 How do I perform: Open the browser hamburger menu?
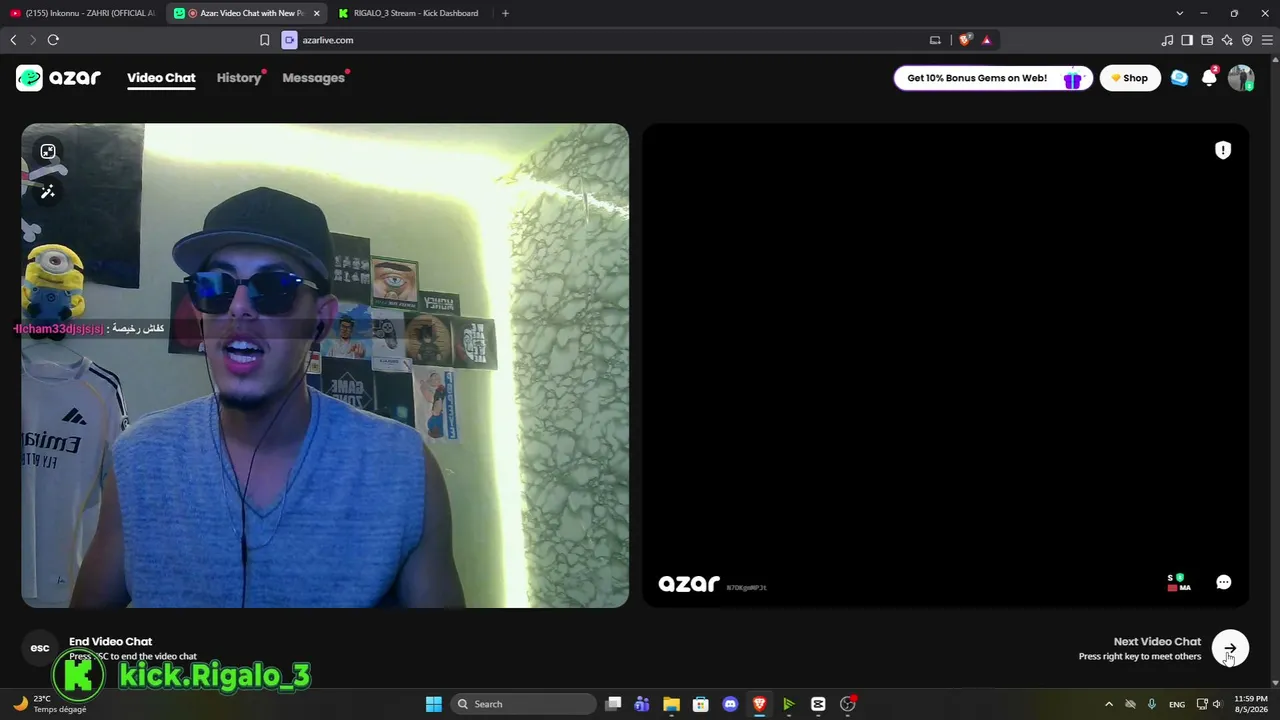[x=1267, y=40]
